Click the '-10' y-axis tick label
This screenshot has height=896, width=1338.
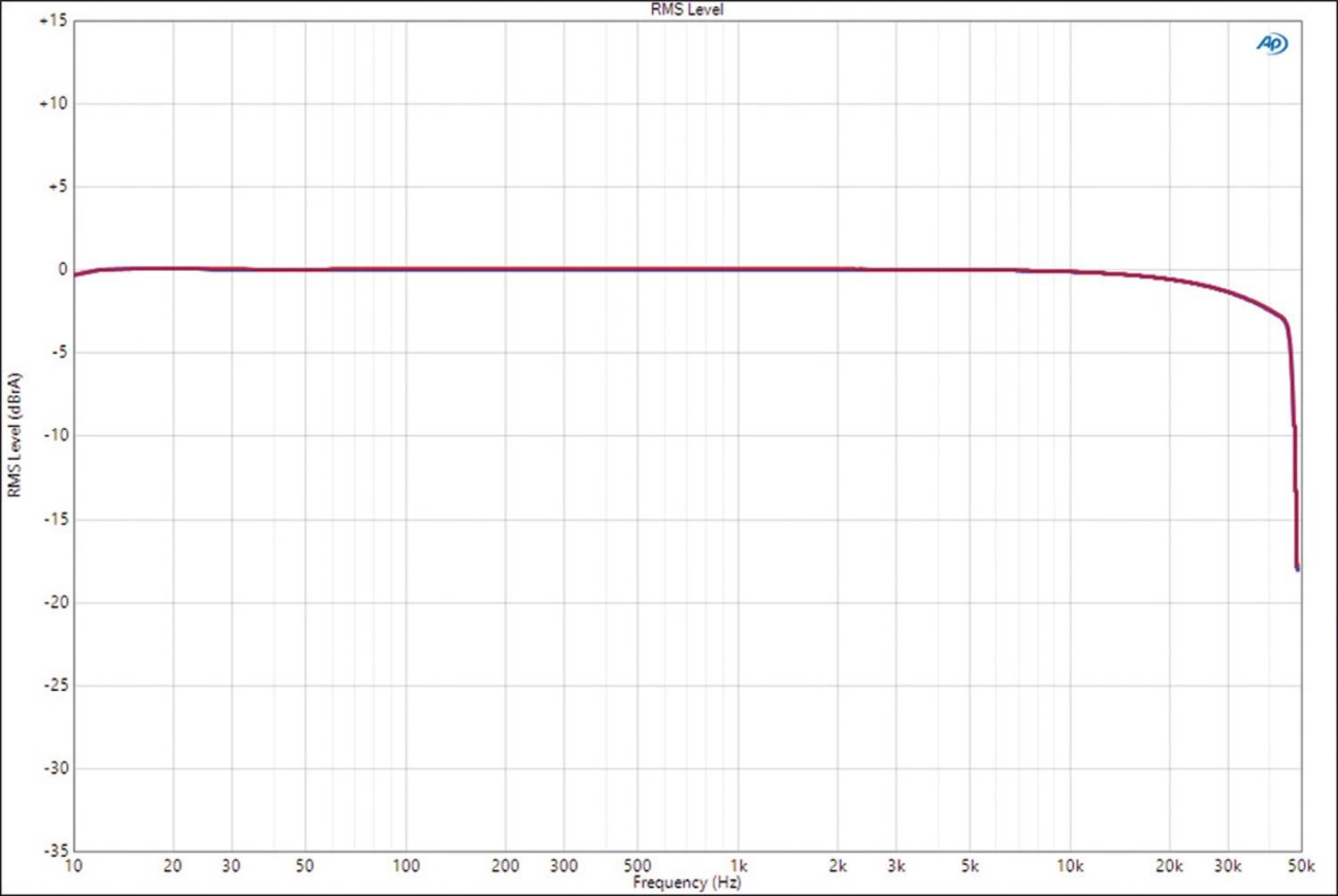point(55,435)
